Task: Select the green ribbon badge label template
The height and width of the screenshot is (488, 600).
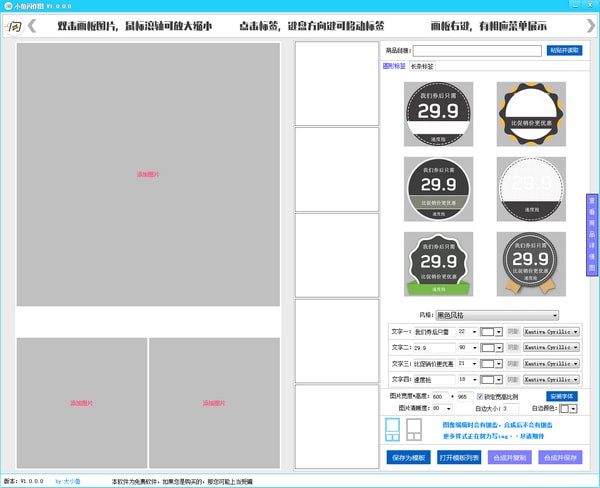Action: pos(438,263)
